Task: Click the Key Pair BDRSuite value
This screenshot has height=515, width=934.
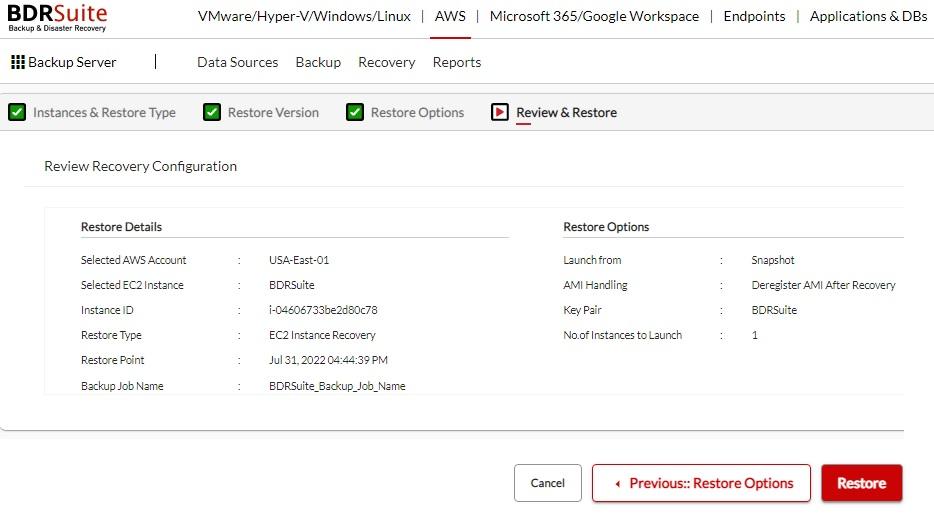Action: 774,310
